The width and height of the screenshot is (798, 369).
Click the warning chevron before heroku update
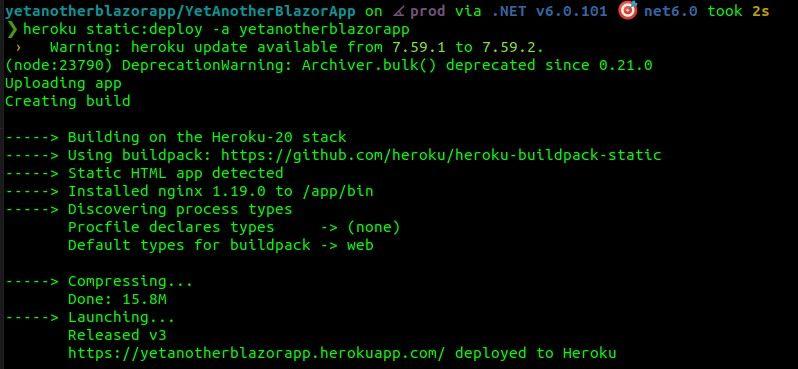(18, 48)
